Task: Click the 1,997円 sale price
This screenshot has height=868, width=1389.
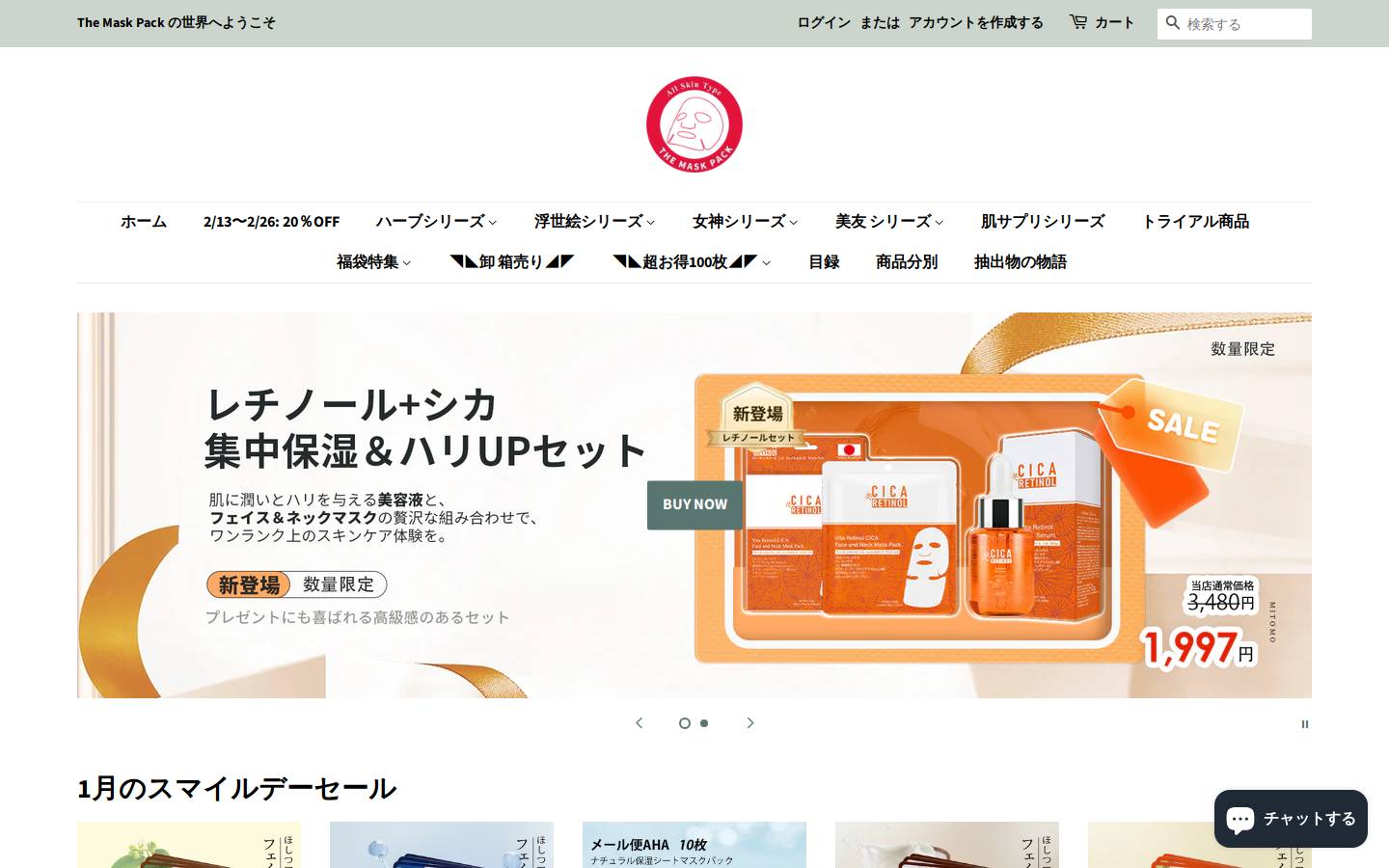Action: tap(1199, 647)
